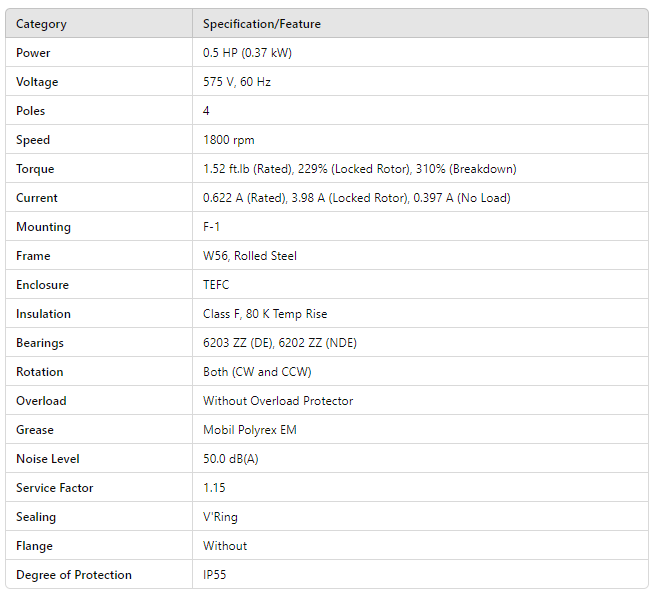Select the Mobil Polyrex EM grease value

pyautogui.click(x=250, y=430)
